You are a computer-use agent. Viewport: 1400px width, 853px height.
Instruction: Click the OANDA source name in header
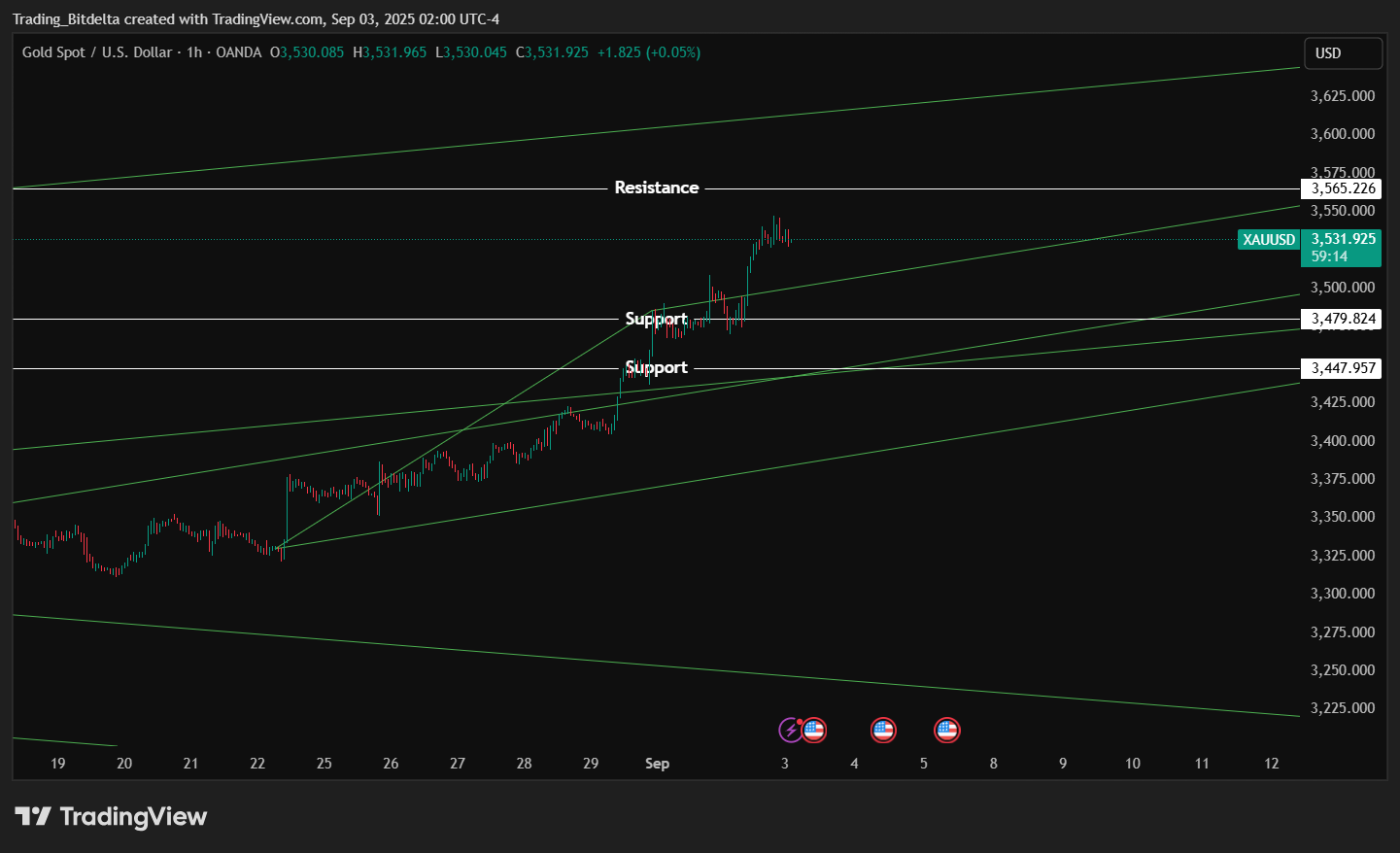click(x=238, y=52)
